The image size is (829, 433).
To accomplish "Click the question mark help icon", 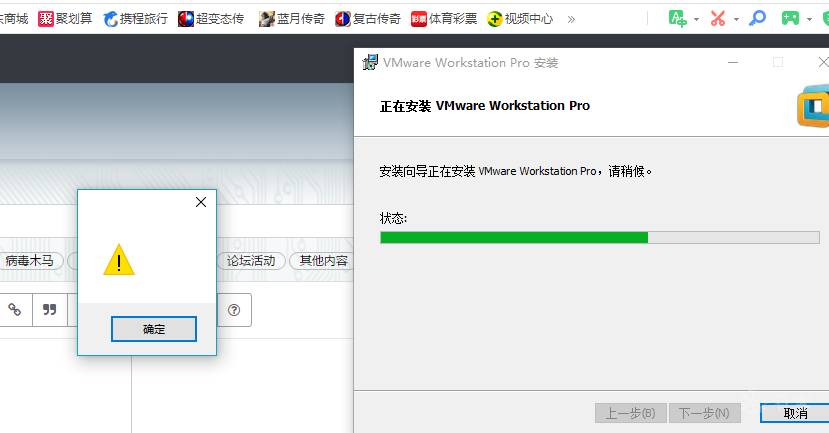I will tap(234, 310).
